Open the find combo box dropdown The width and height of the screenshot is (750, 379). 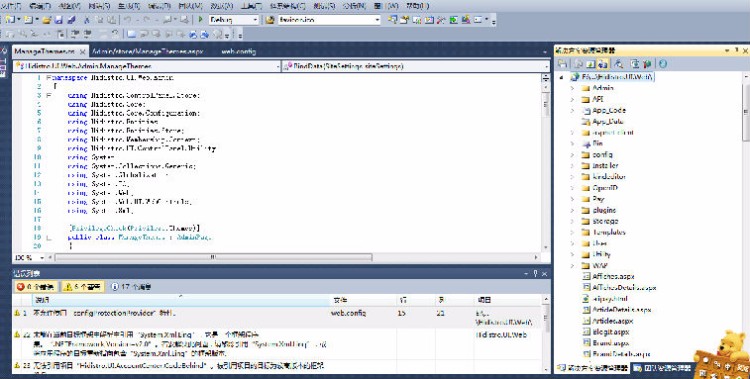coord(377,20)
